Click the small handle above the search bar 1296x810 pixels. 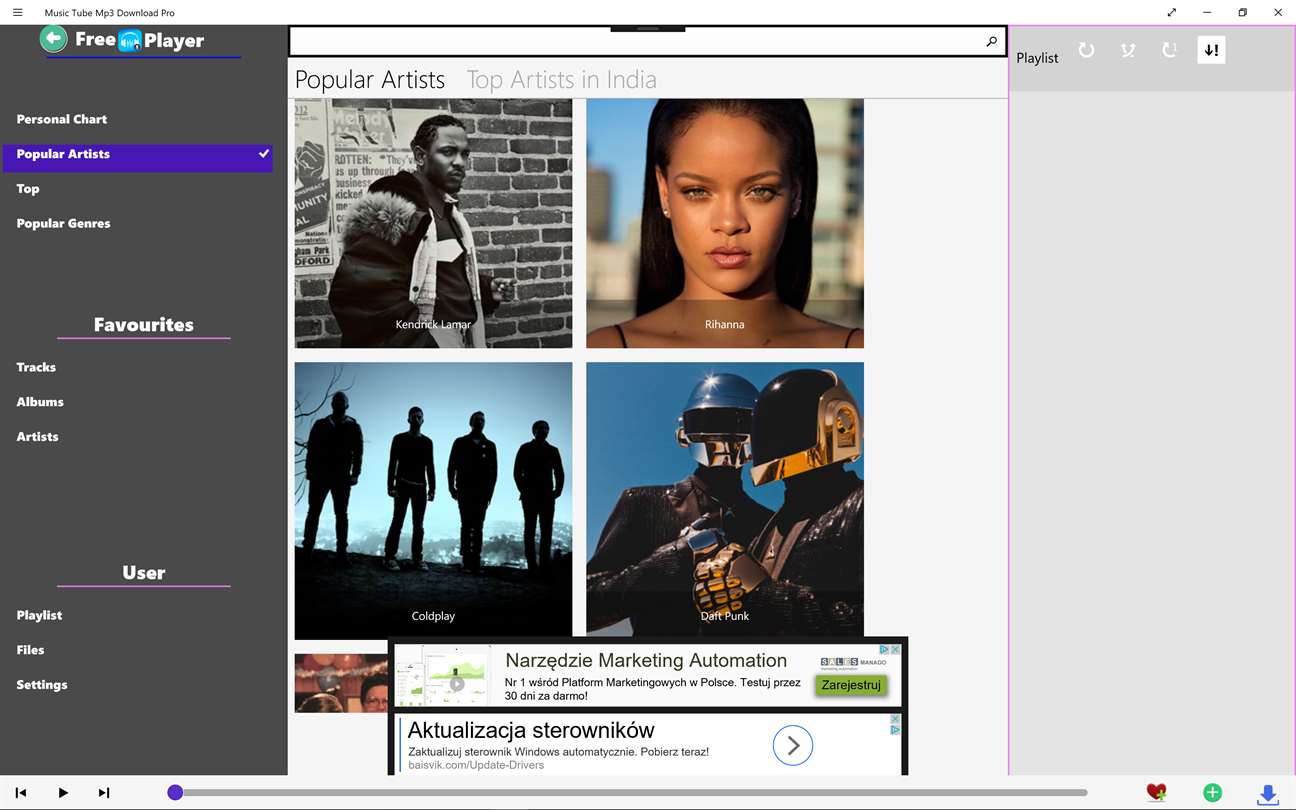[x=648, y=29]
